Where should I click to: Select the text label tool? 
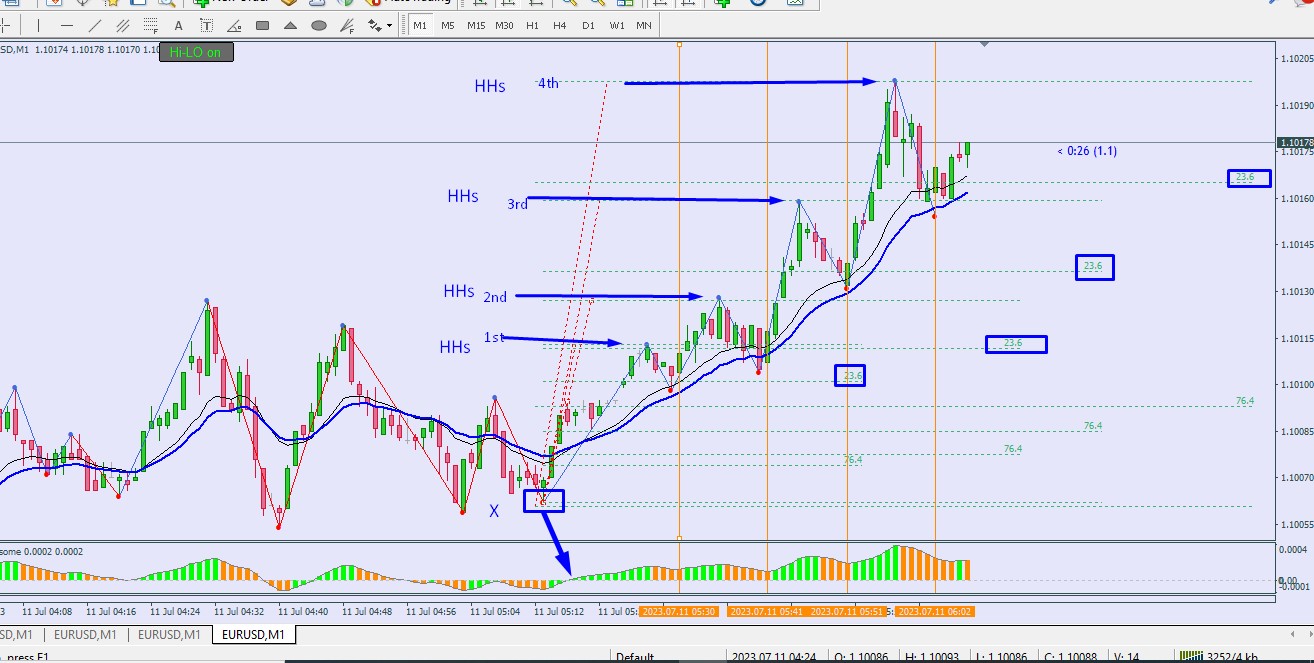click(x=206, y=25)
